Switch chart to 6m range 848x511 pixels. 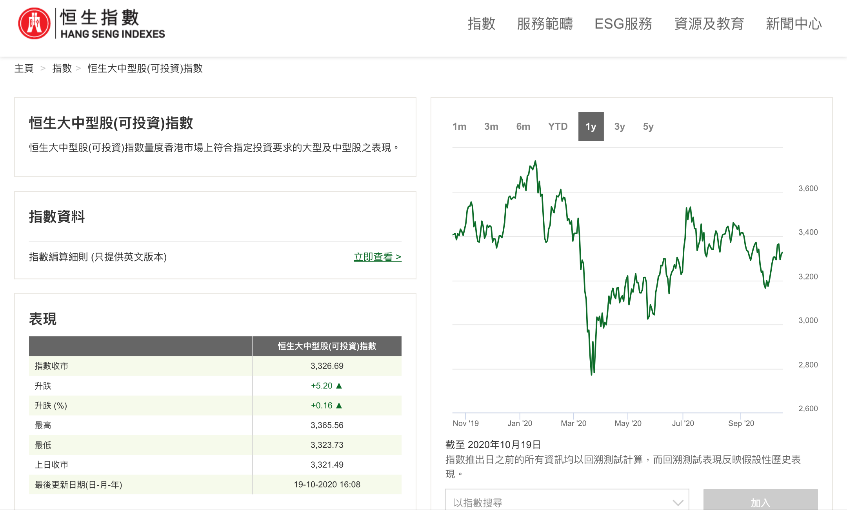523,127
